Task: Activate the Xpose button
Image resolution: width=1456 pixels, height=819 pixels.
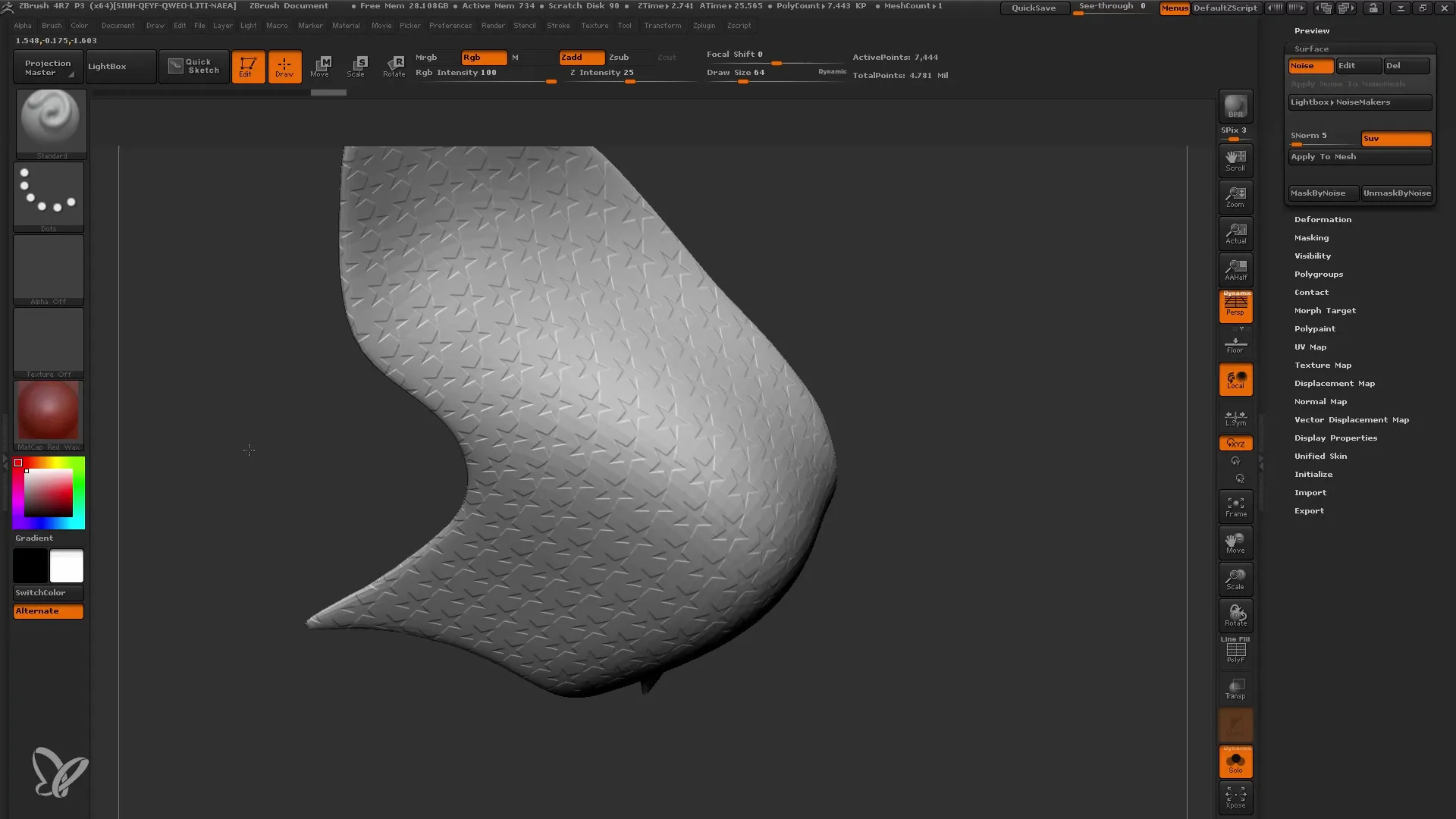Action: pos(1235,798)
